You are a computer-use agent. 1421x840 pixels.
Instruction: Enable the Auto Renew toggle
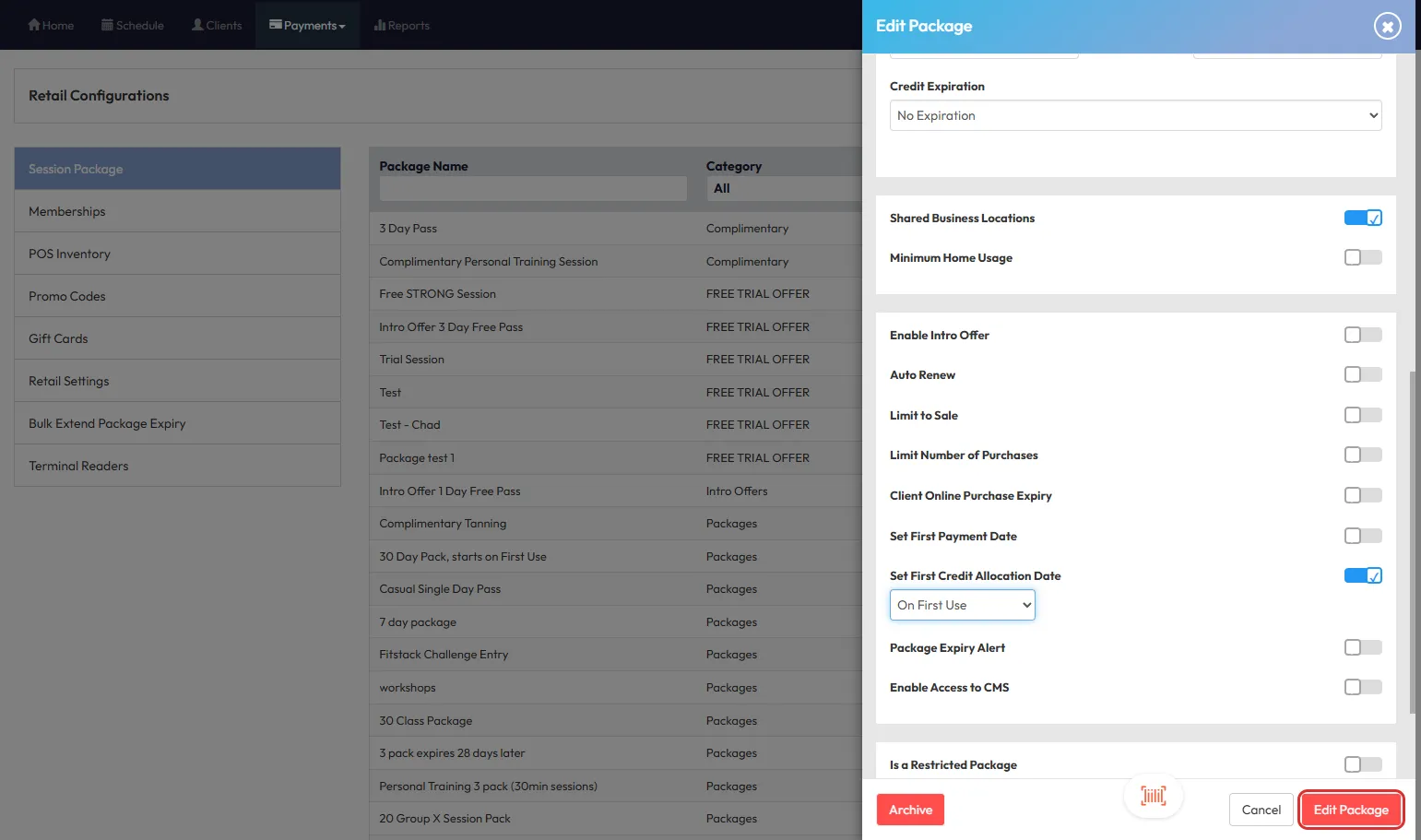tap(1362, 375)
